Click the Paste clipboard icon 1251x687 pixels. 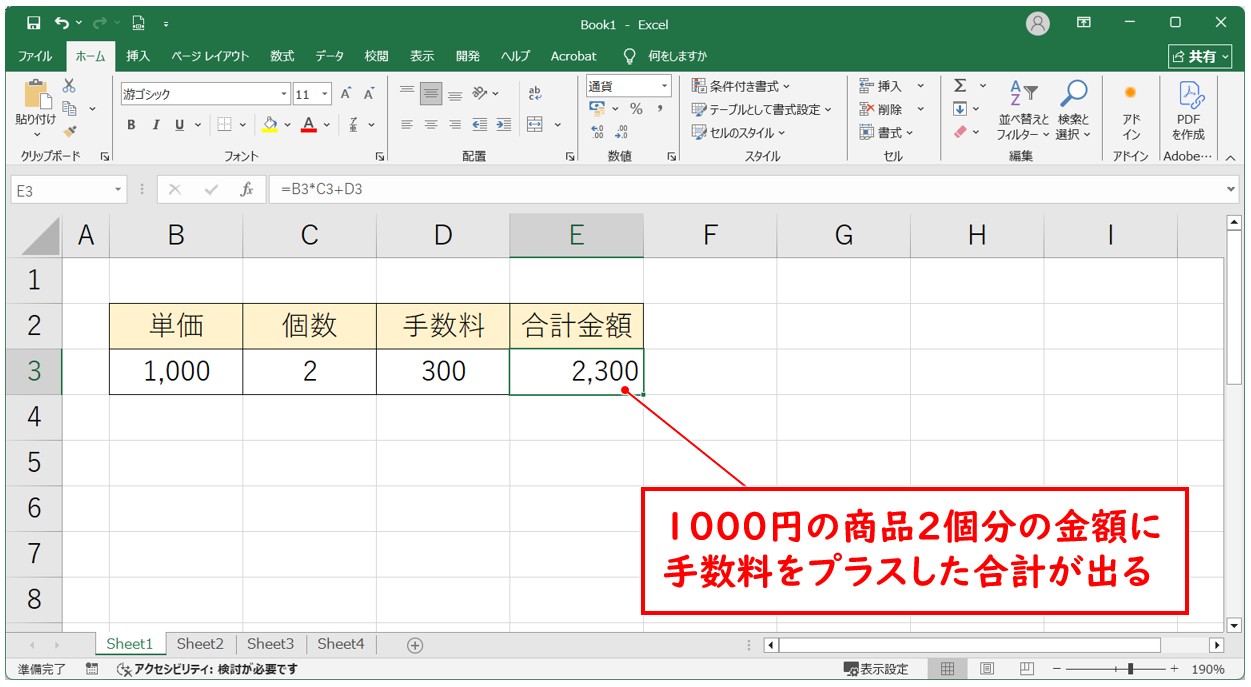(36, 94)
